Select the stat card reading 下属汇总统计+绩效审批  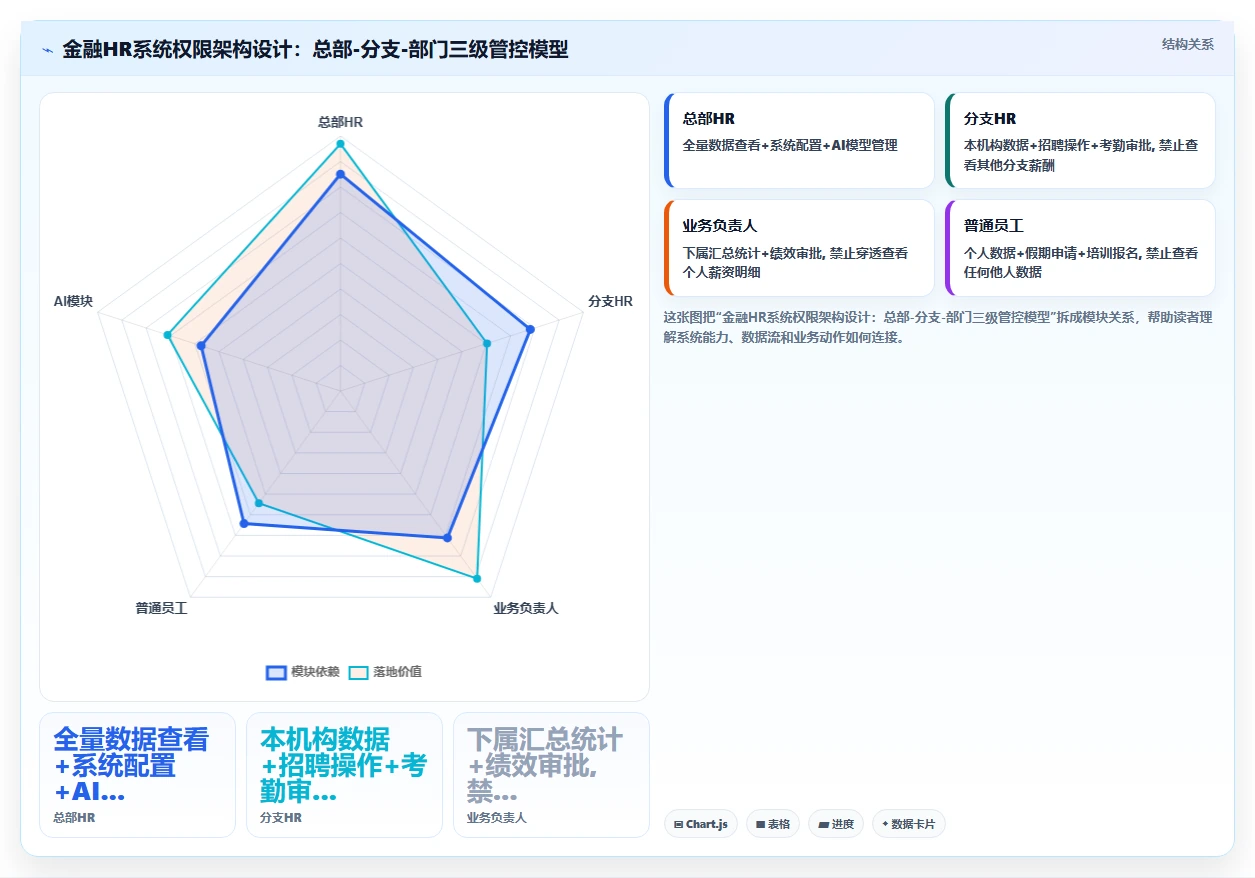(x=551, y=775)
